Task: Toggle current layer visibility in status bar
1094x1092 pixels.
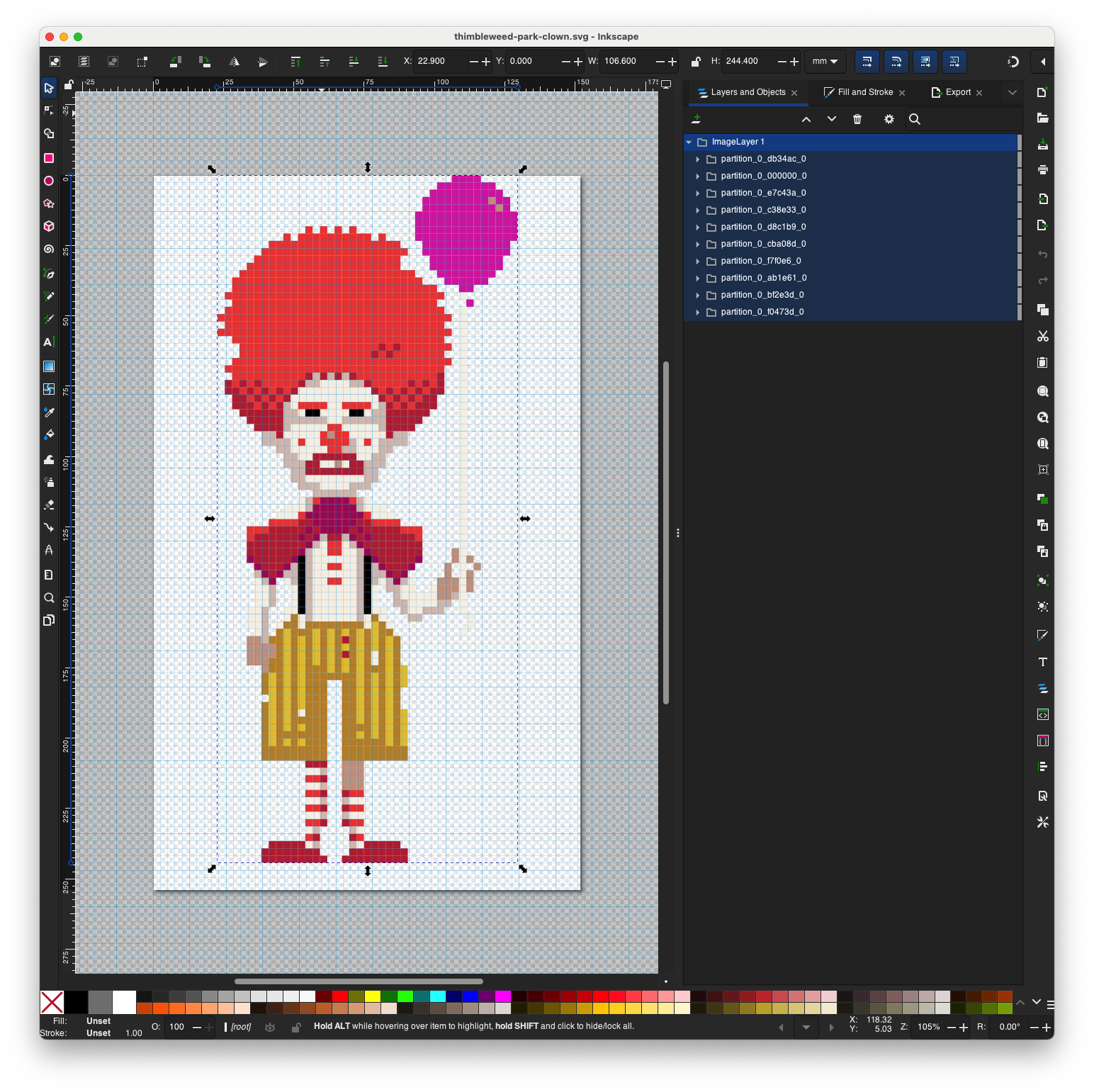Action: 270,1027
